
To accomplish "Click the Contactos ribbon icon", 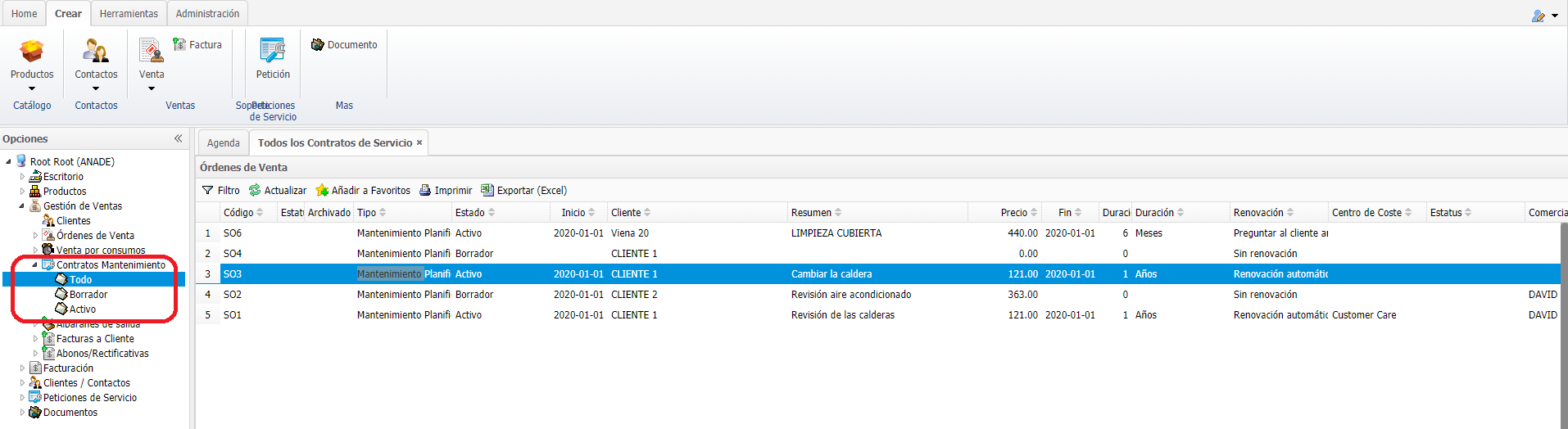I will pyautogui.click(x=96, y=51).
